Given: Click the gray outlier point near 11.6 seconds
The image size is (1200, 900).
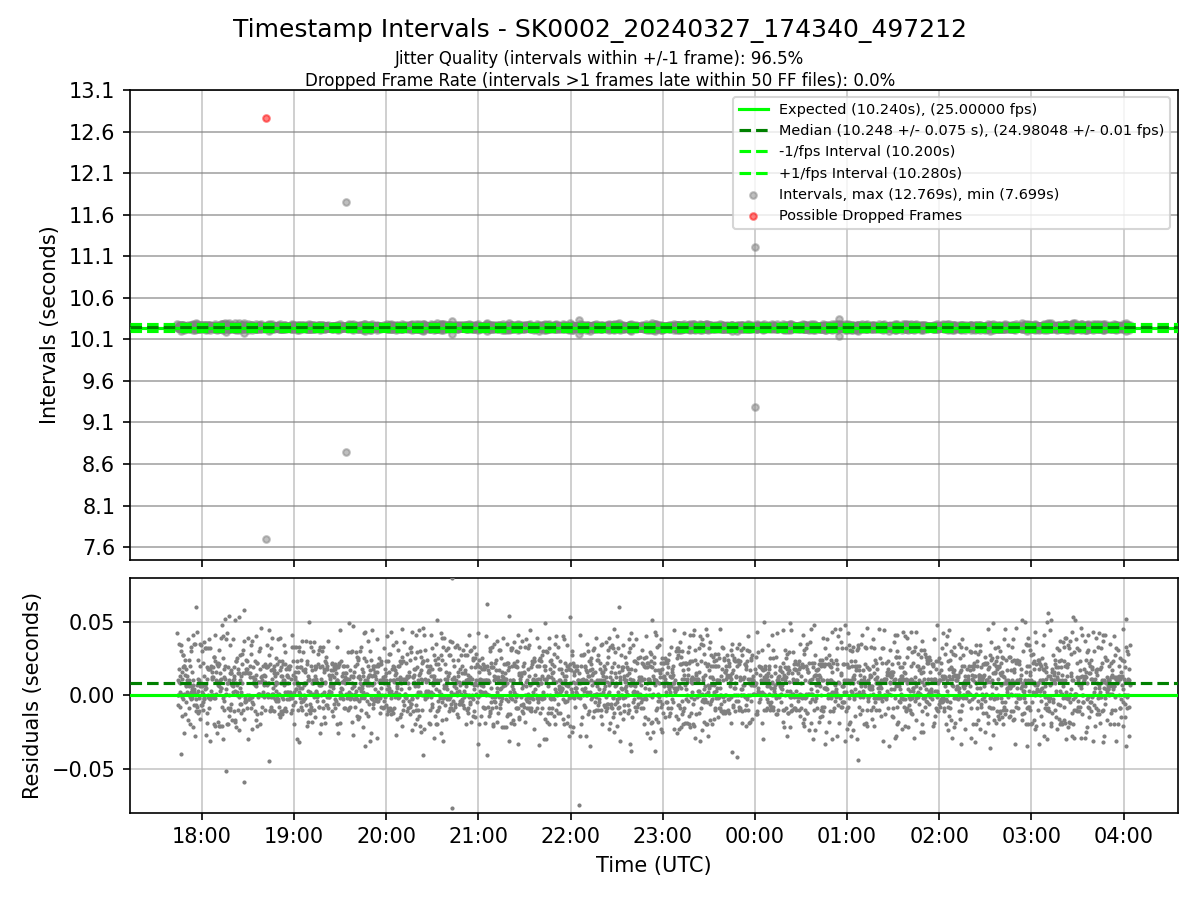Looking at the screenshot, I should pyautogui.click(x=346, y=202).
